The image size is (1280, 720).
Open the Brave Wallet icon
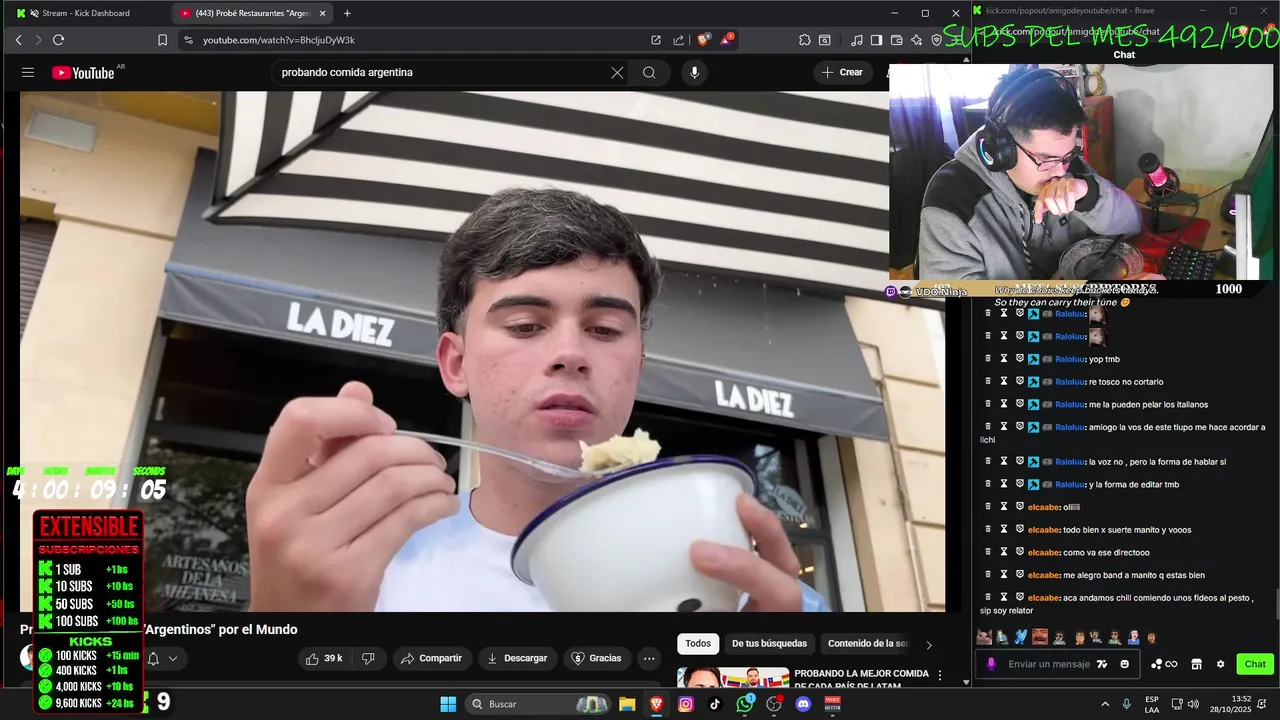pos(897,40)
